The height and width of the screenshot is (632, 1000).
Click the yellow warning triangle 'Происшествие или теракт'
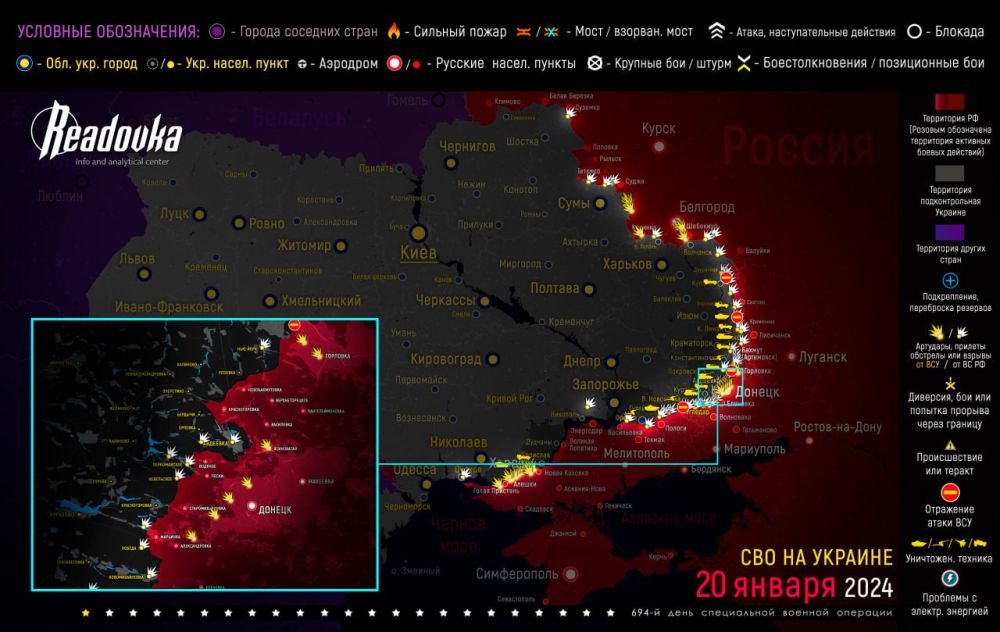949,445
